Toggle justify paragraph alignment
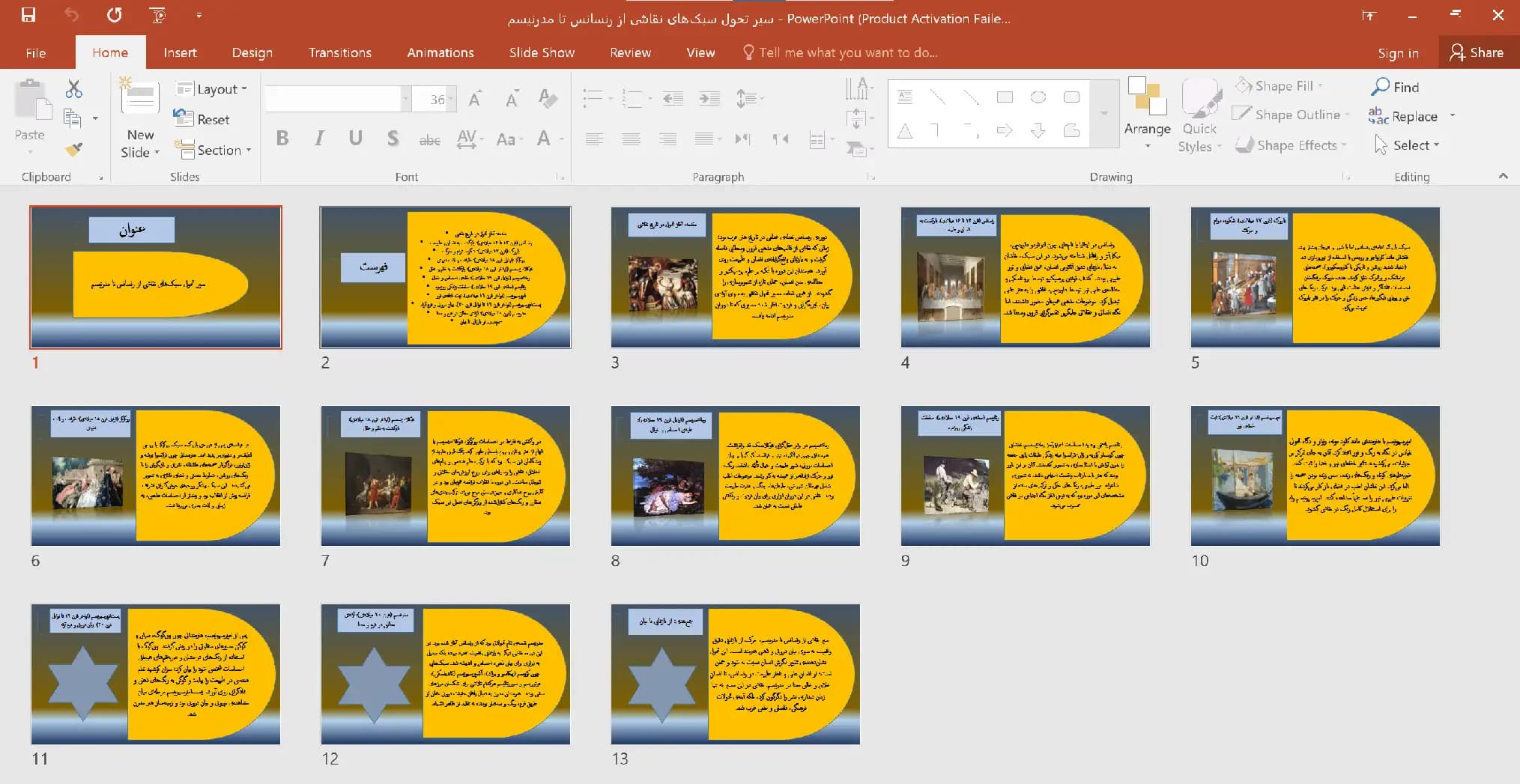The height and width of the screenshot is (784, 1520). (x=704, y=139)
